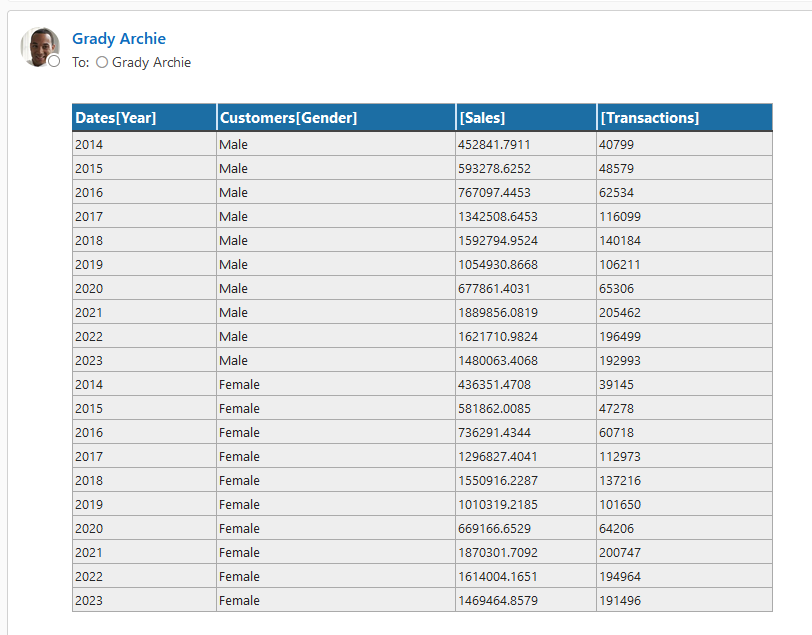
Task: Click the Dates[Year] column header
Action: (x=116, y=118)
